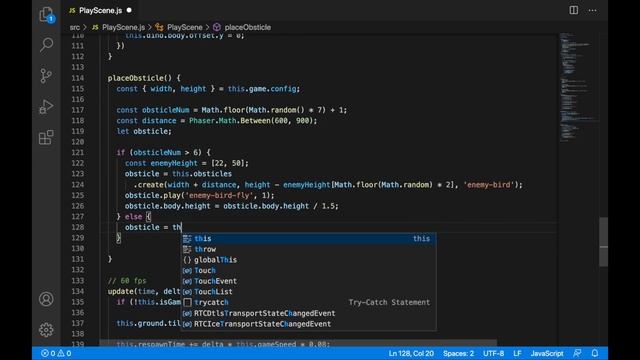
Task: Click line number 127 in gutter
Action: tap(77, 216)
